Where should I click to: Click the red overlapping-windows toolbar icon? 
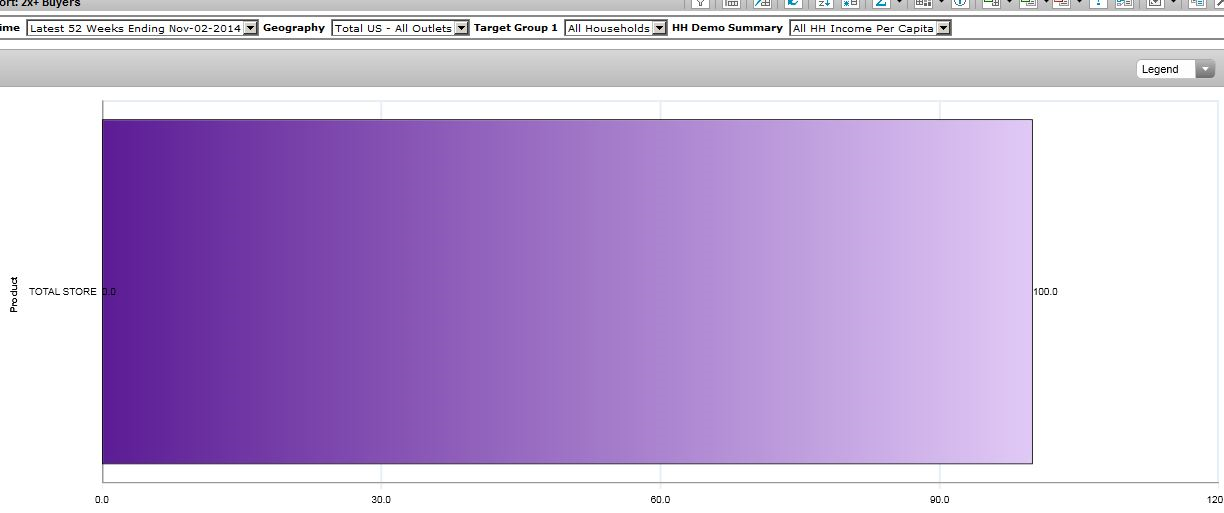(1061, 3)
